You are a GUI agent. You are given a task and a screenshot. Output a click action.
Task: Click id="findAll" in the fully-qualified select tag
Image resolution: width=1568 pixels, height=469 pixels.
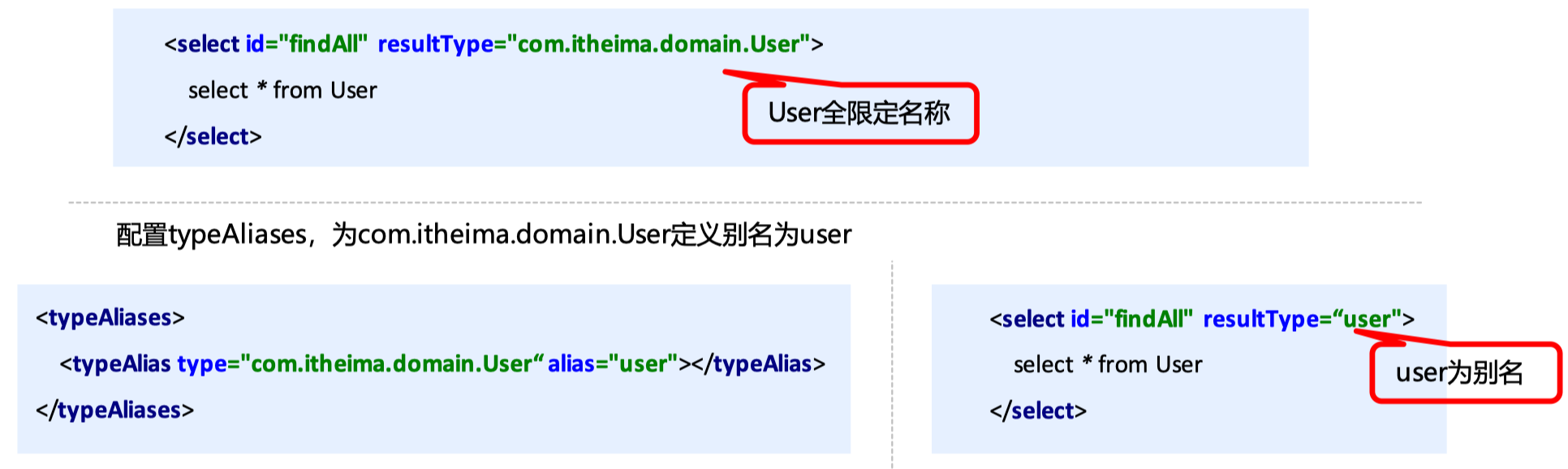(306, 44)
